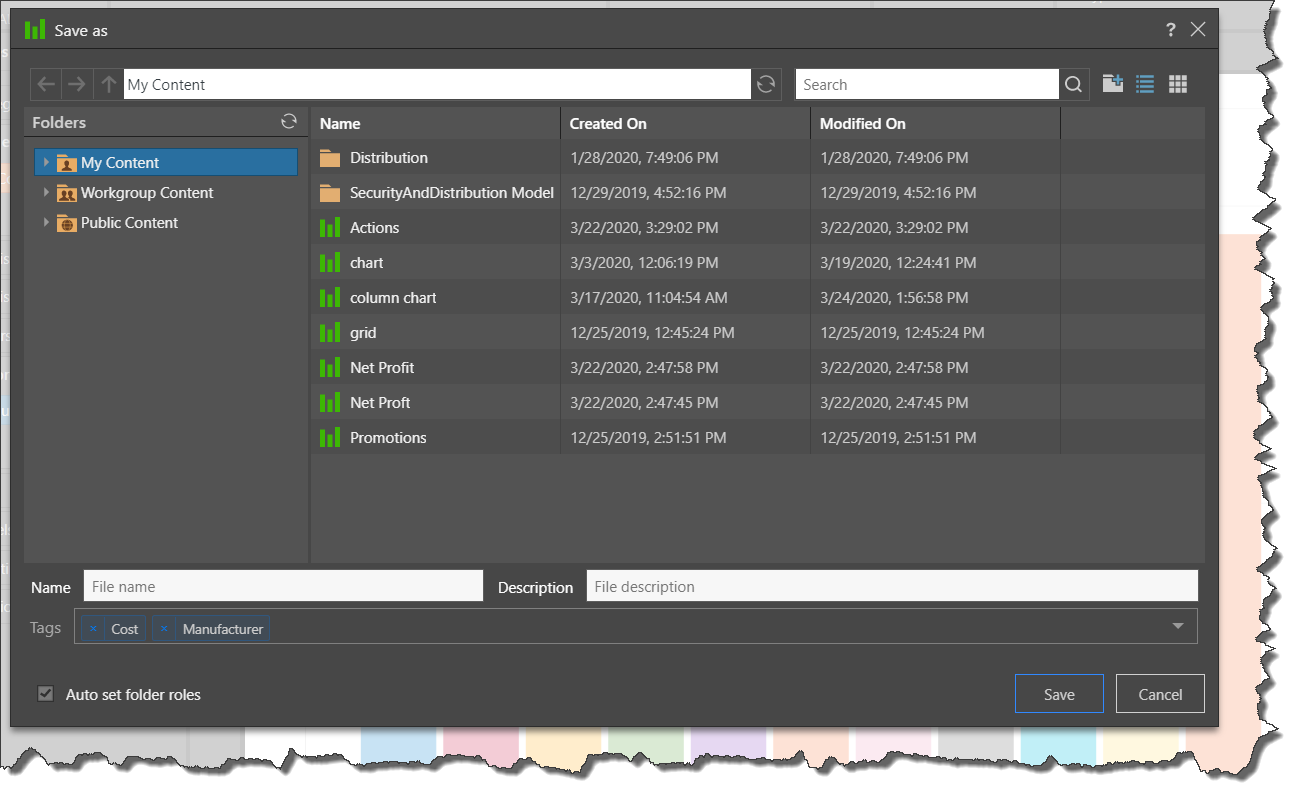This screenshot has width=1300, height=794.
Task: Go up one folder level
Action: coord(109,85)
